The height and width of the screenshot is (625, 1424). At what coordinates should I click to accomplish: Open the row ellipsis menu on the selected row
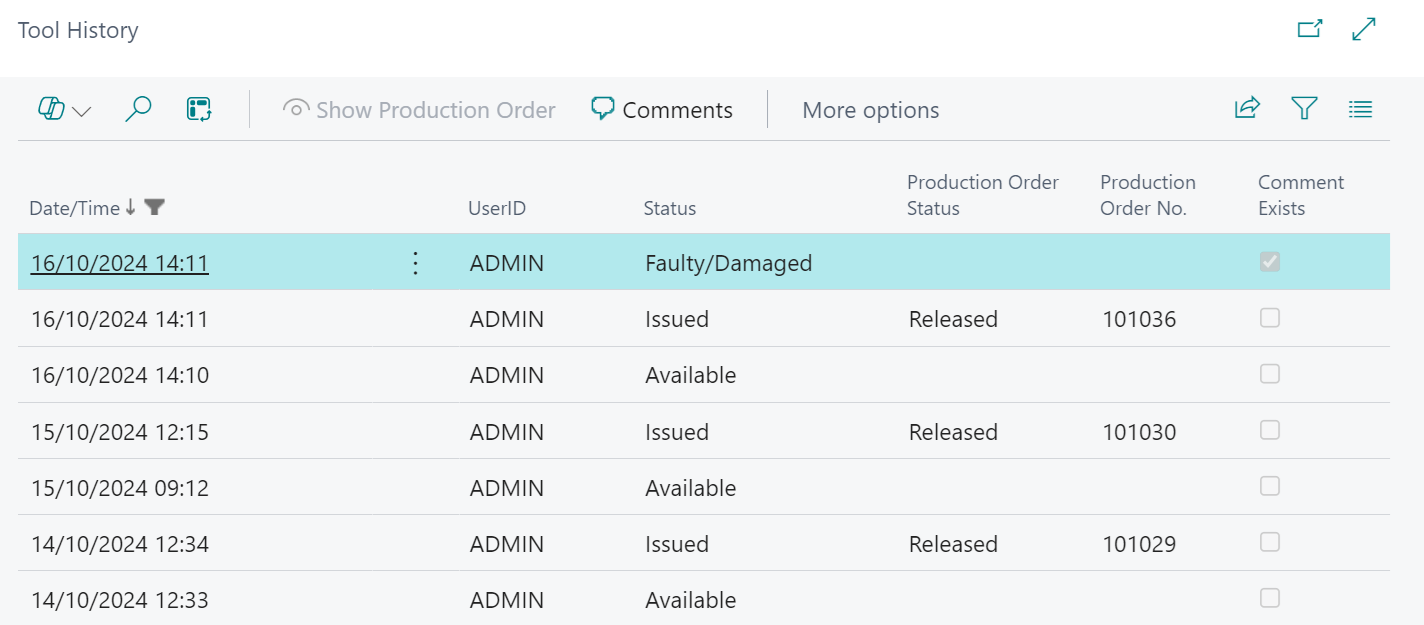415,263
